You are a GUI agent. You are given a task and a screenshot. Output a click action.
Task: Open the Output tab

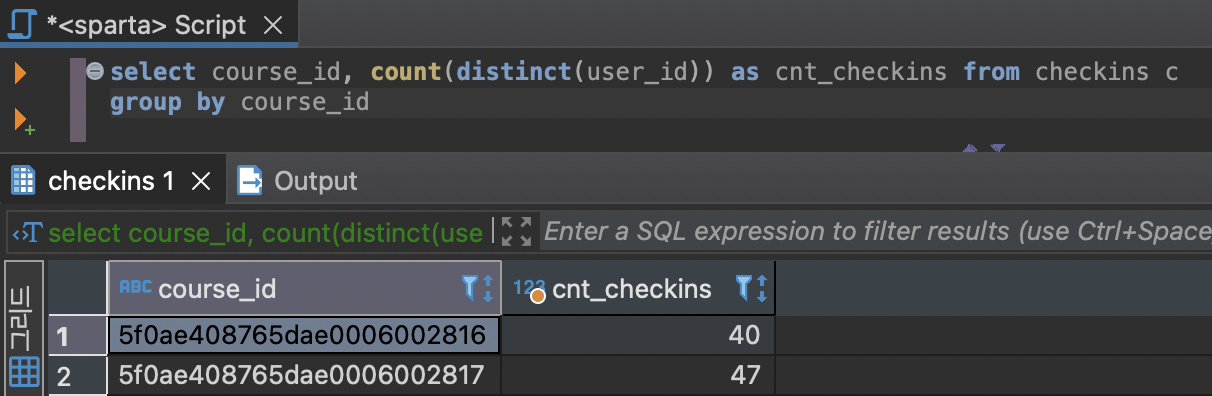[x=298, y=181]
